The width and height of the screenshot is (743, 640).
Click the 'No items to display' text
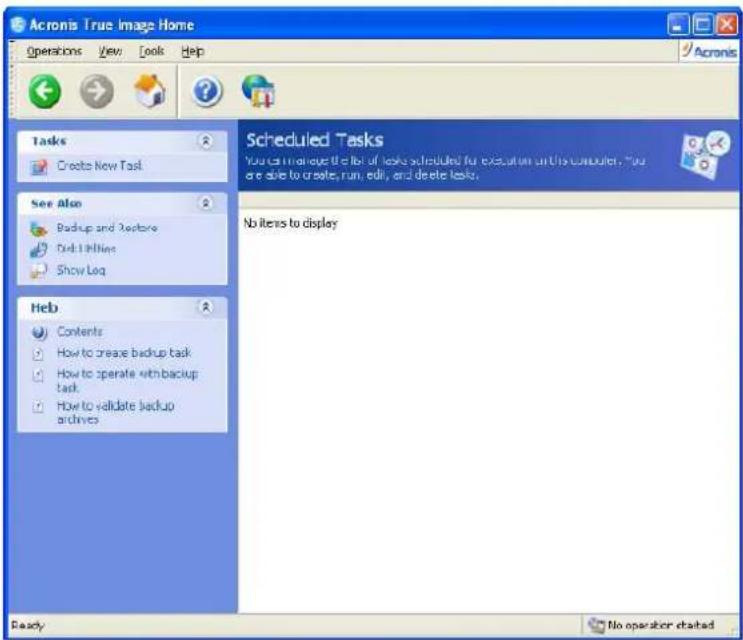[x=290, y=223]
